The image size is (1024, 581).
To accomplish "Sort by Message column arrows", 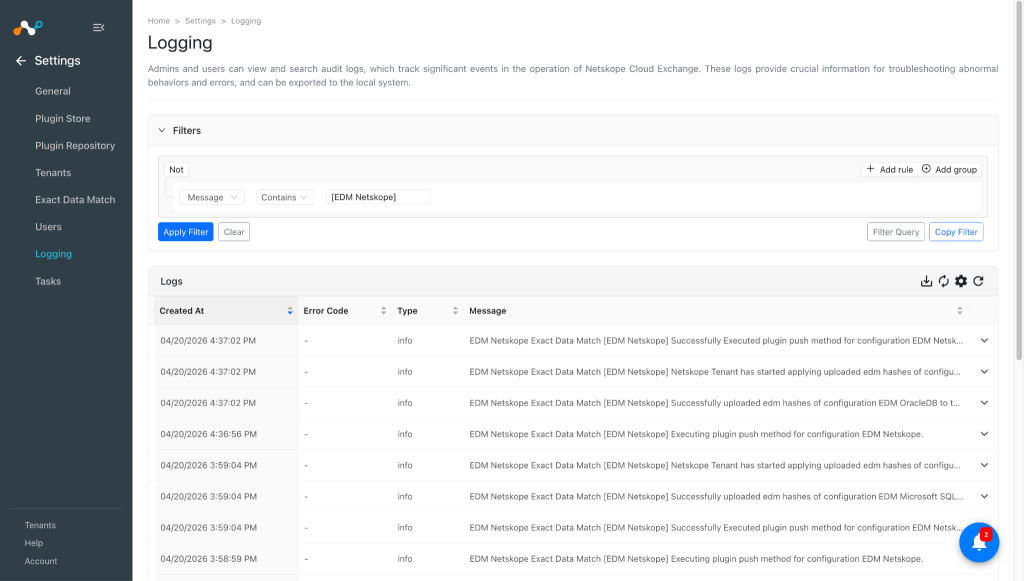I will [x=959, y=311].
